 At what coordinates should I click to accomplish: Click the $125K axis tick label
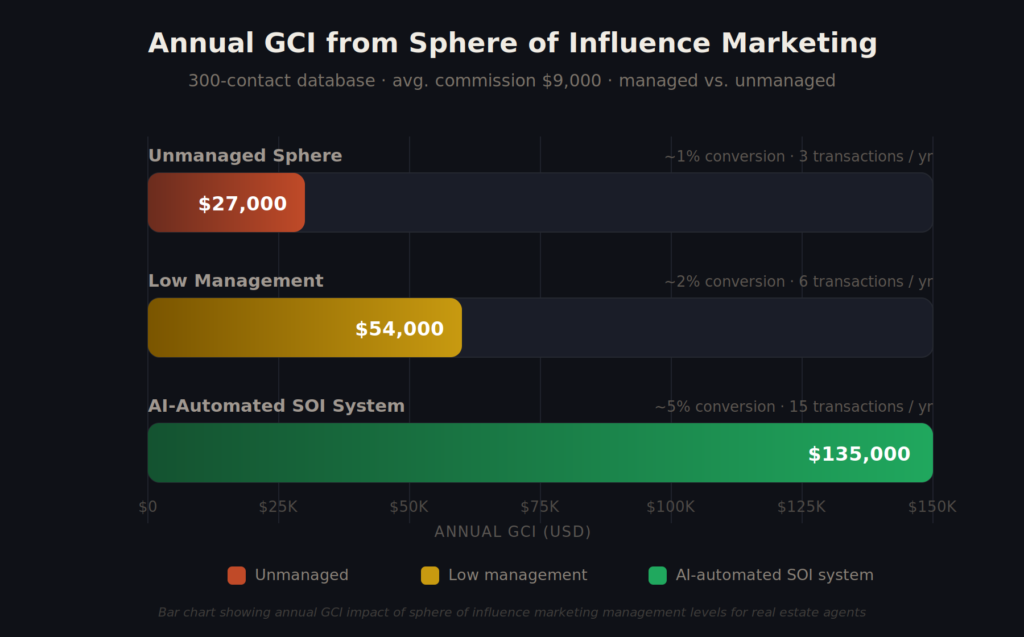click(x=801, y=507)
